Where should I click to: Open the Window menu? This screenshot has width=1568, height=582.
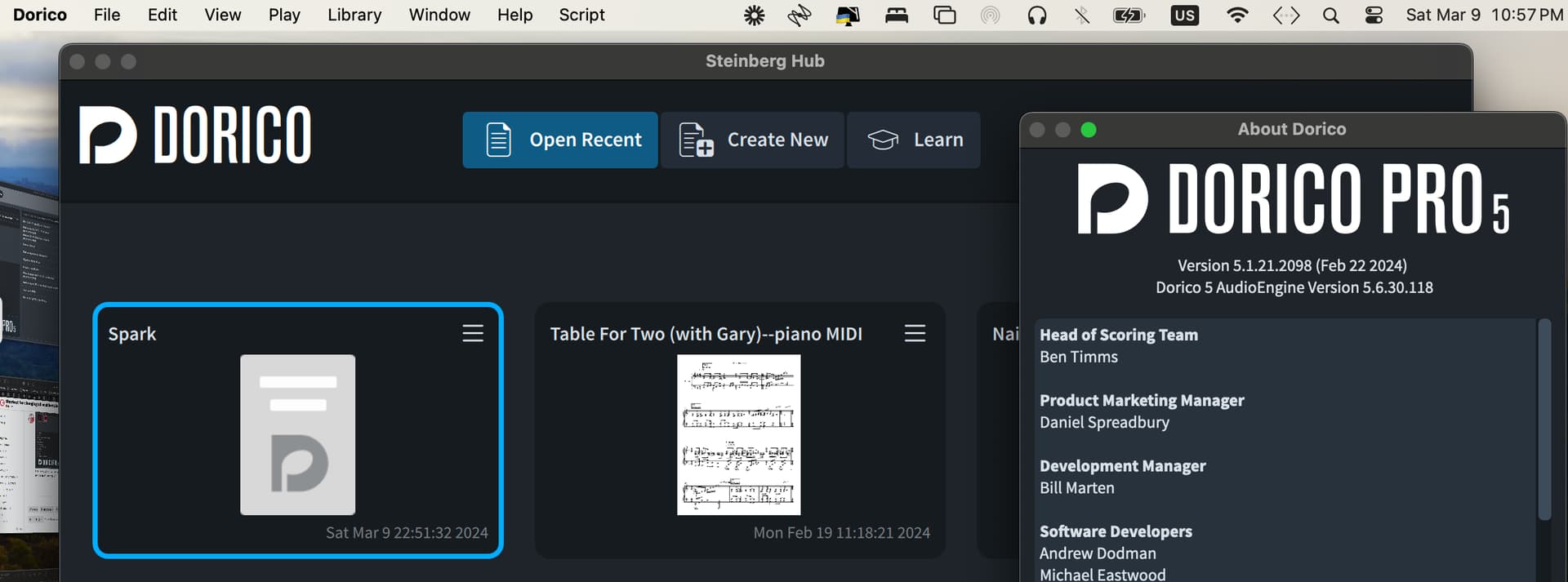click(439, 15)
